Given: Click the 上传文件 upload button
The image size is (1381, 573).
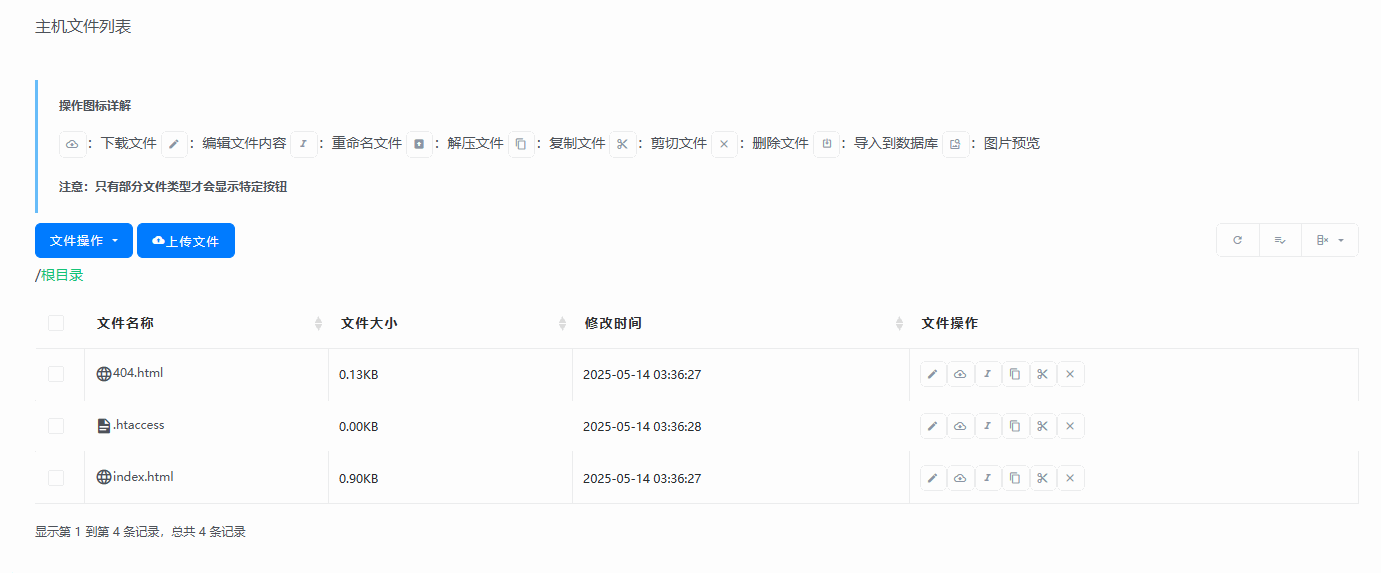Looking at the screenshot, I should (186, 240).
